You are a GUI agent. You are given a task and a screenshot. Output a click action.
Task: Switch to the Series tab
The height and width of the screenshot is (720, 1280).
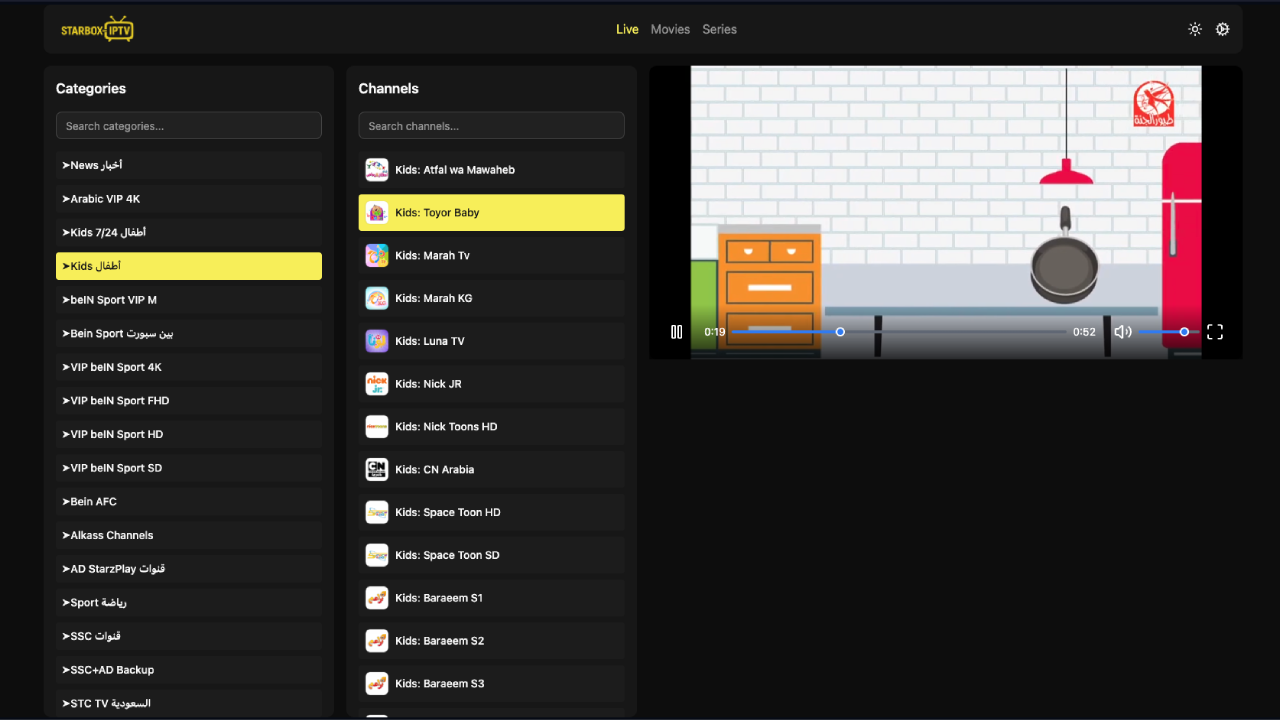(719, 29)
